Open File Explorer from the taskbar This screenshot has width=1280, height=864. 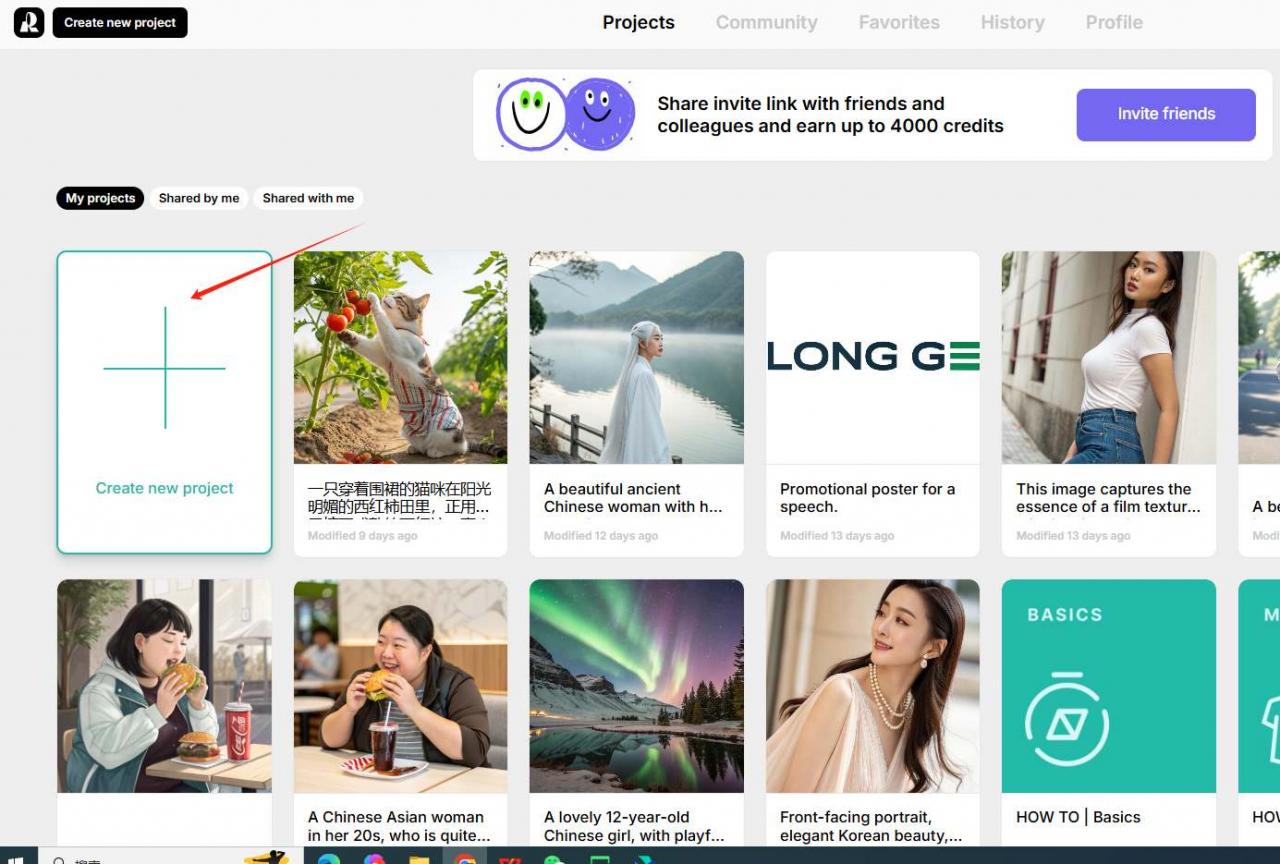pos(419,858)
